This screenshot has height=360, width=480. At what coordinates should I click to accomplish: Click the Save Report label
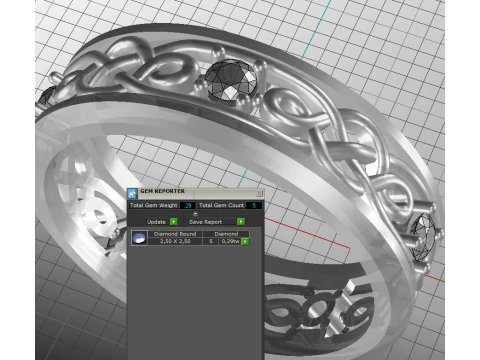(205, 222)
